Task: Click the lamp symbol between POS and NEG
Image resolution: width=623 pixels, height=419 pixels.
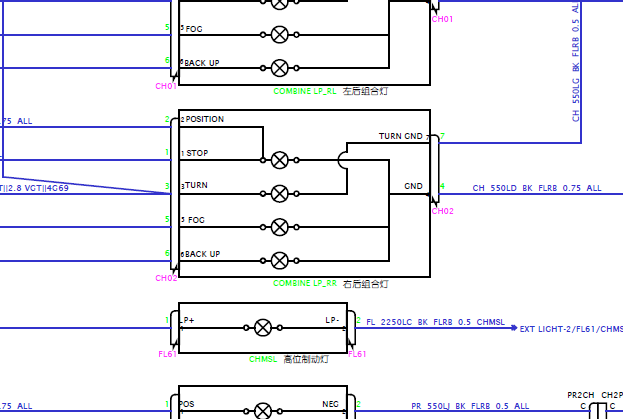Action: click(263, 411)
